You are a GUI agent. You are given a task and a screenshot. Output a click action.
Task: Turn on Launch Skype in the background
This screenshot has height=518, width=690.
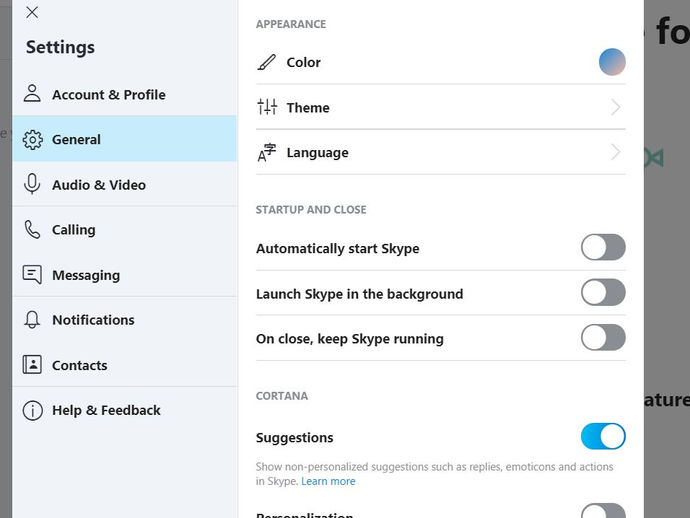(x=603, y=292)
